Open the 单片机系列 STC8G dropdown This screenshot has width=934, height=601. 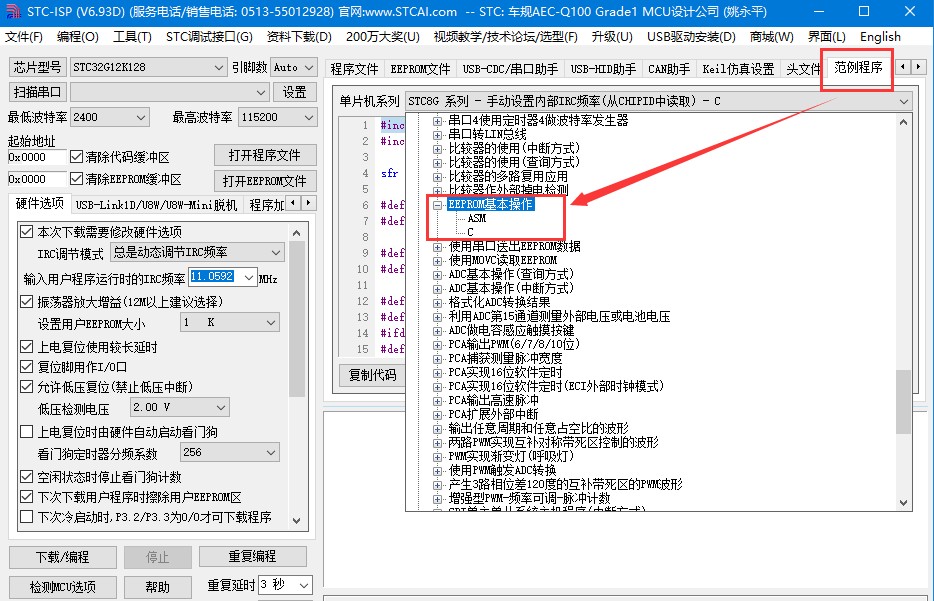click(659, 101)
